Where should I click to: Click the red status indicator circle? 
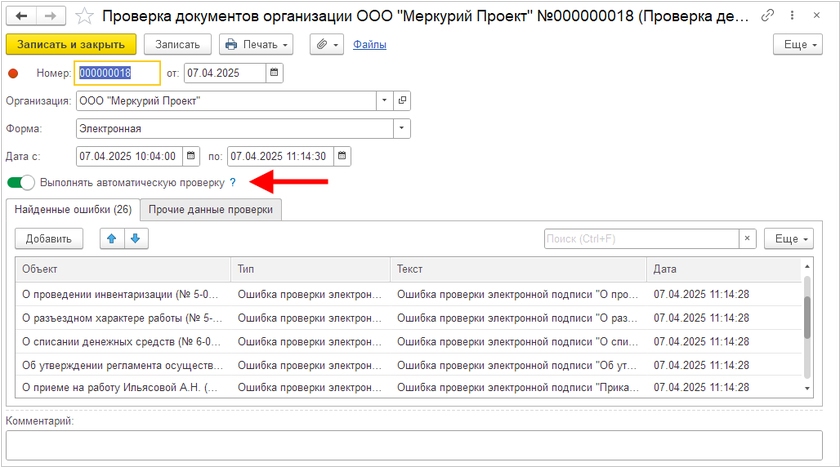(13, 73)
